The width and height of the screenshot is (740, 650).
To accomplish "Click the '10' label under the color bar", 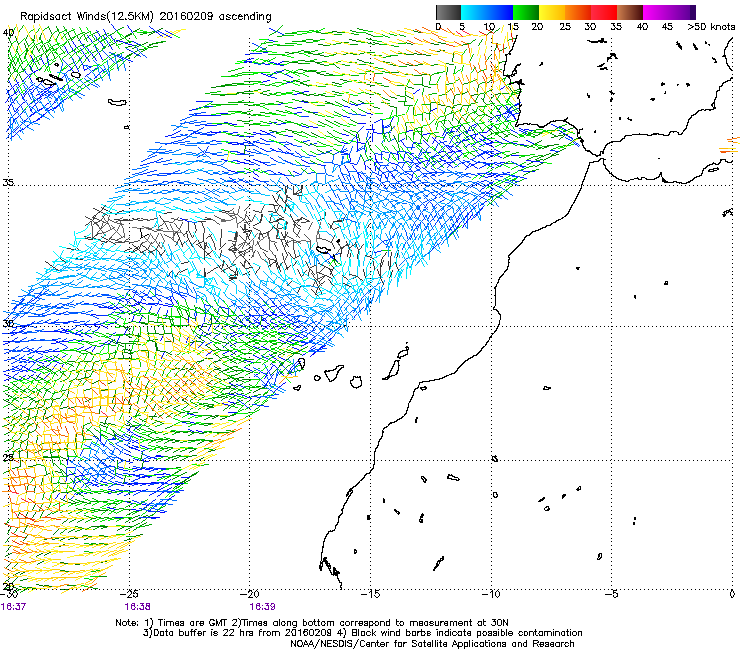I will tap(489, 27).
